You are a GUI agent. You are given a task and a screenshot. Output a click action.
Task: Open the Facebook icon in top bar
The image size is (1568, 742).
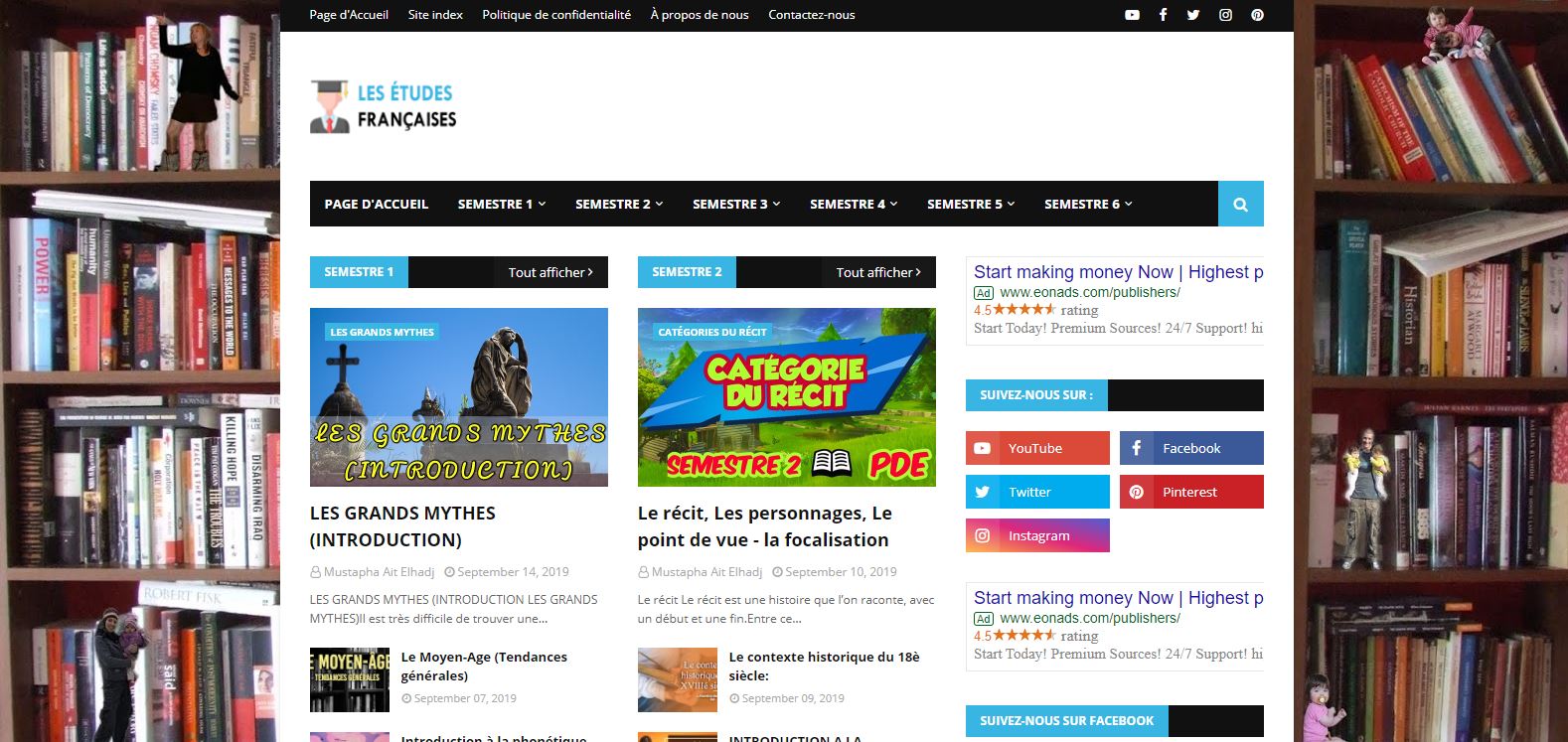1163,15
